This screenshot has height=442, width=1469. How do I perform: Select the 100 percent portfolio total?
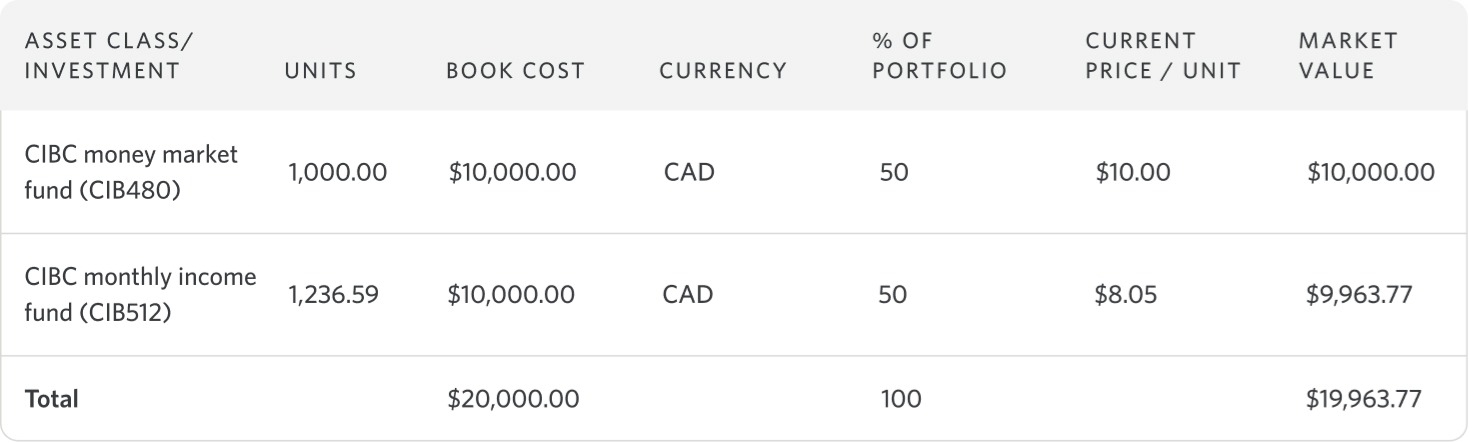tap(900, 399)
